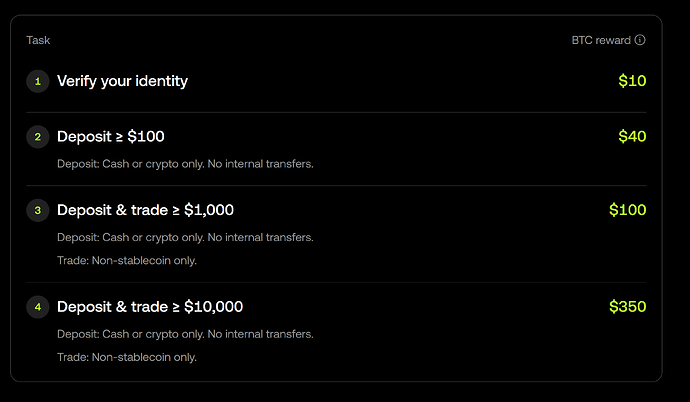Click the $350 reward amount
Viewport: 690px width, 402px height.
pos(628,307)
